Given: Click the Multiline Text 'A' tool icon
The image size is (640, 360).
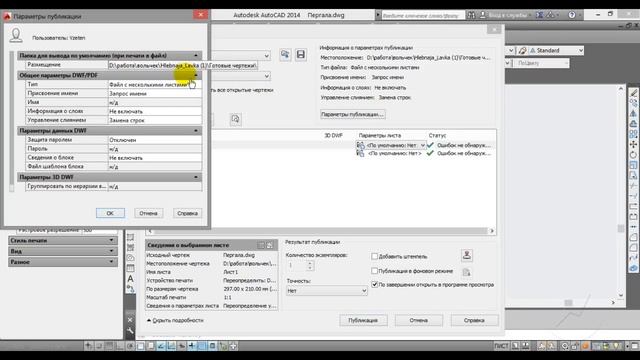Looking at the screenshot, I should tap(130, 279).
